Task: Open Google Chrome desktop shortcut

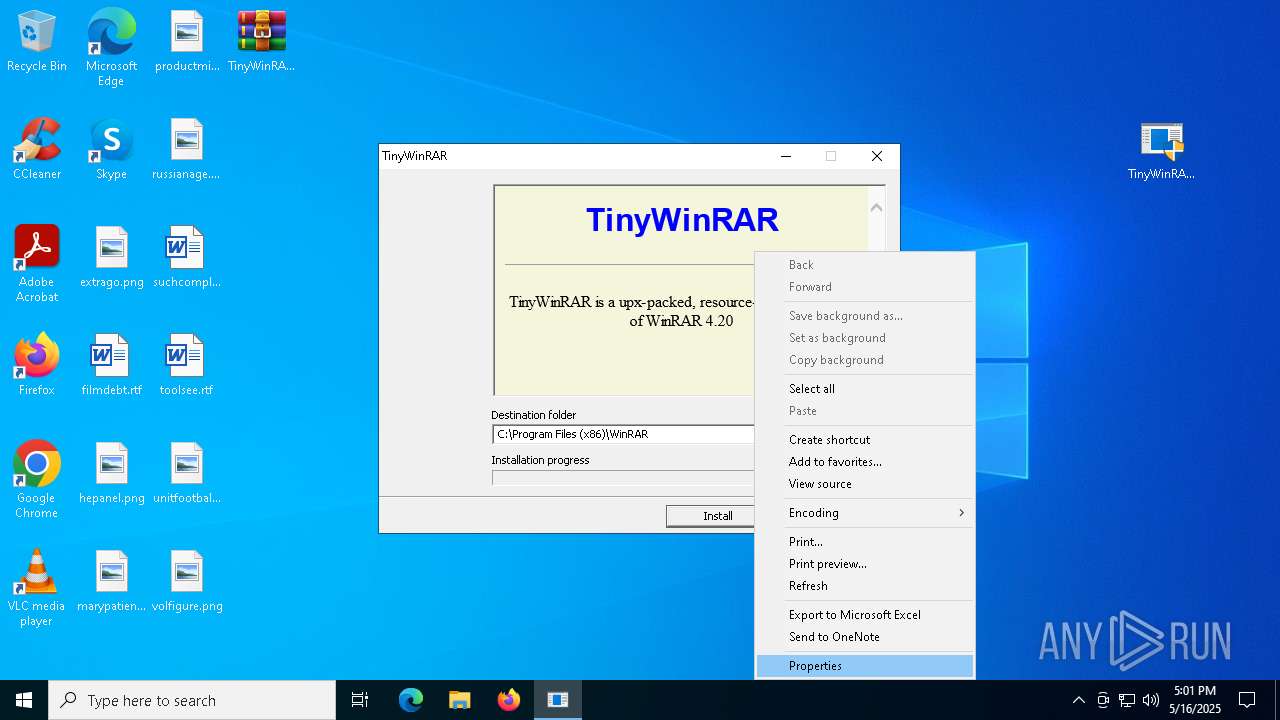Action: (x=37, y=480)
